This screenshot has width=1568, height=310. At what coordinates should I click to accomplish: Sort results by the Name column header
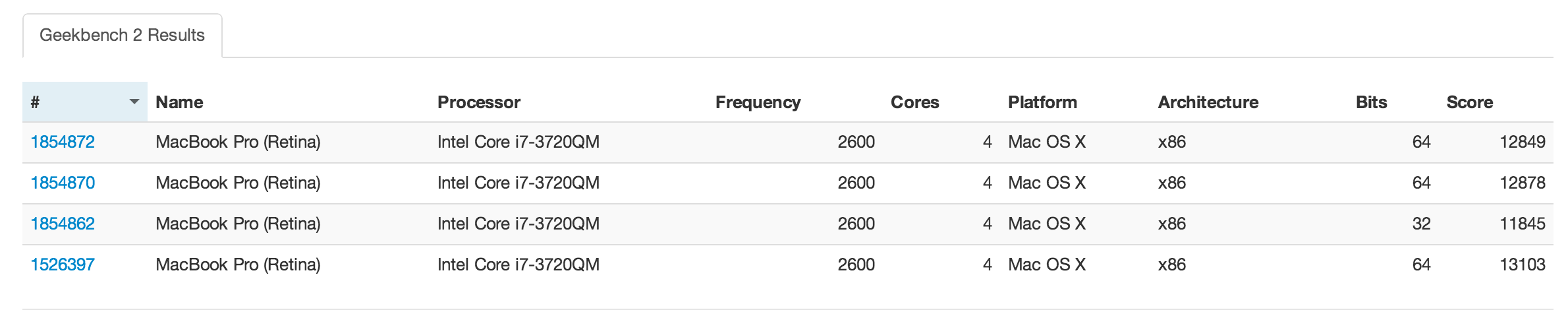[179, 102]
